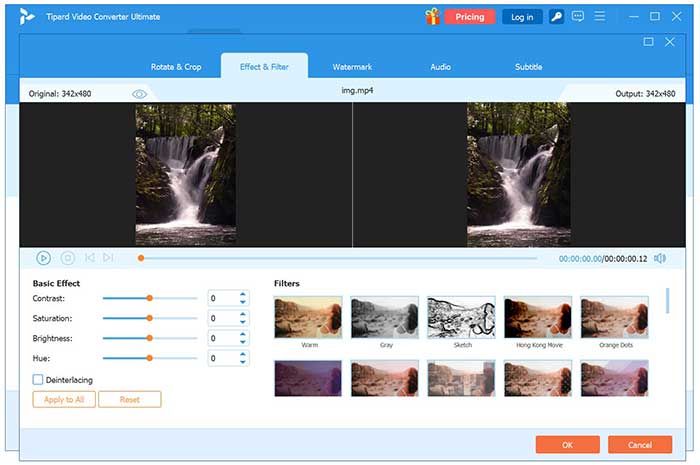Mute the preview volume speaker icon

pos(660,258)
